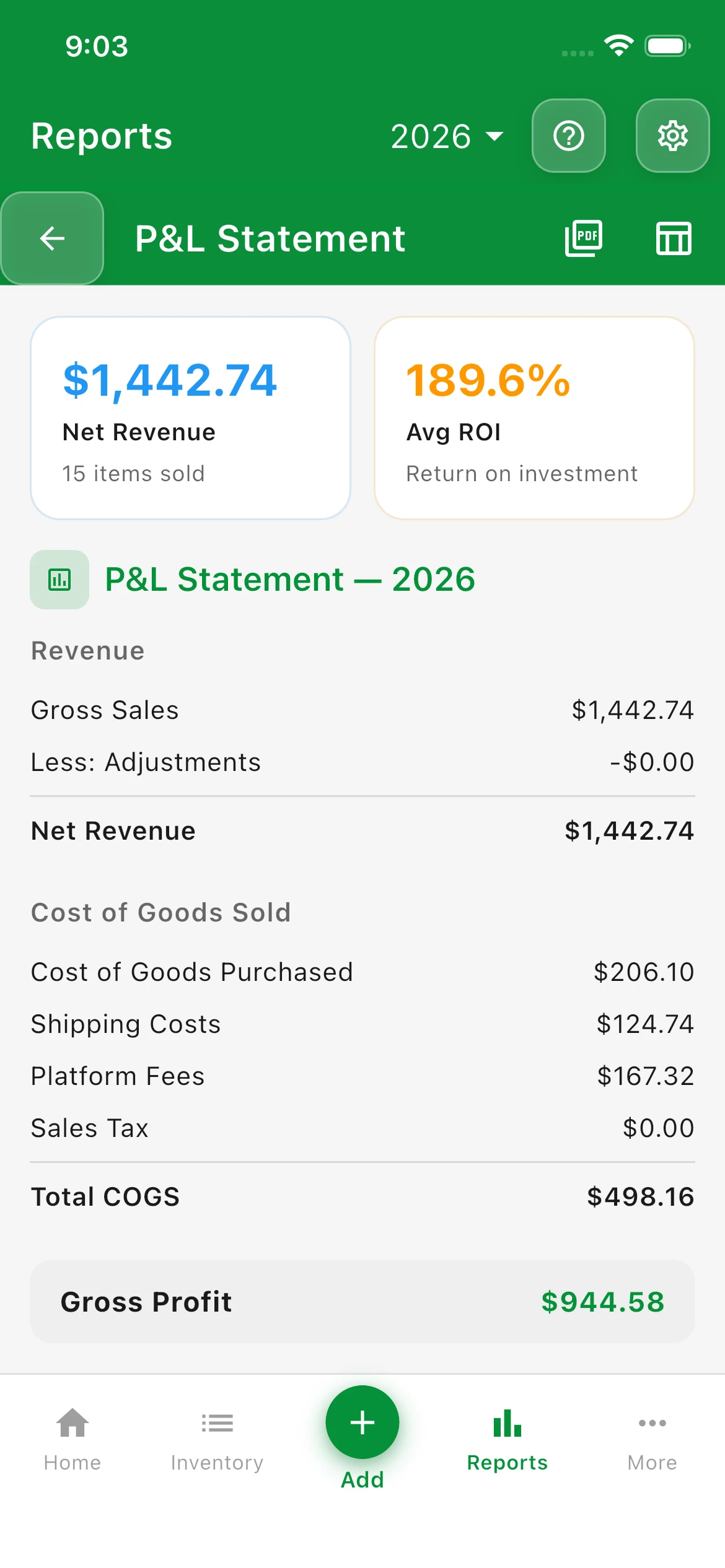This screenshot has height=1568, width=725.
Task: Select the Gross Profit row
Action: pos(362,1302)
